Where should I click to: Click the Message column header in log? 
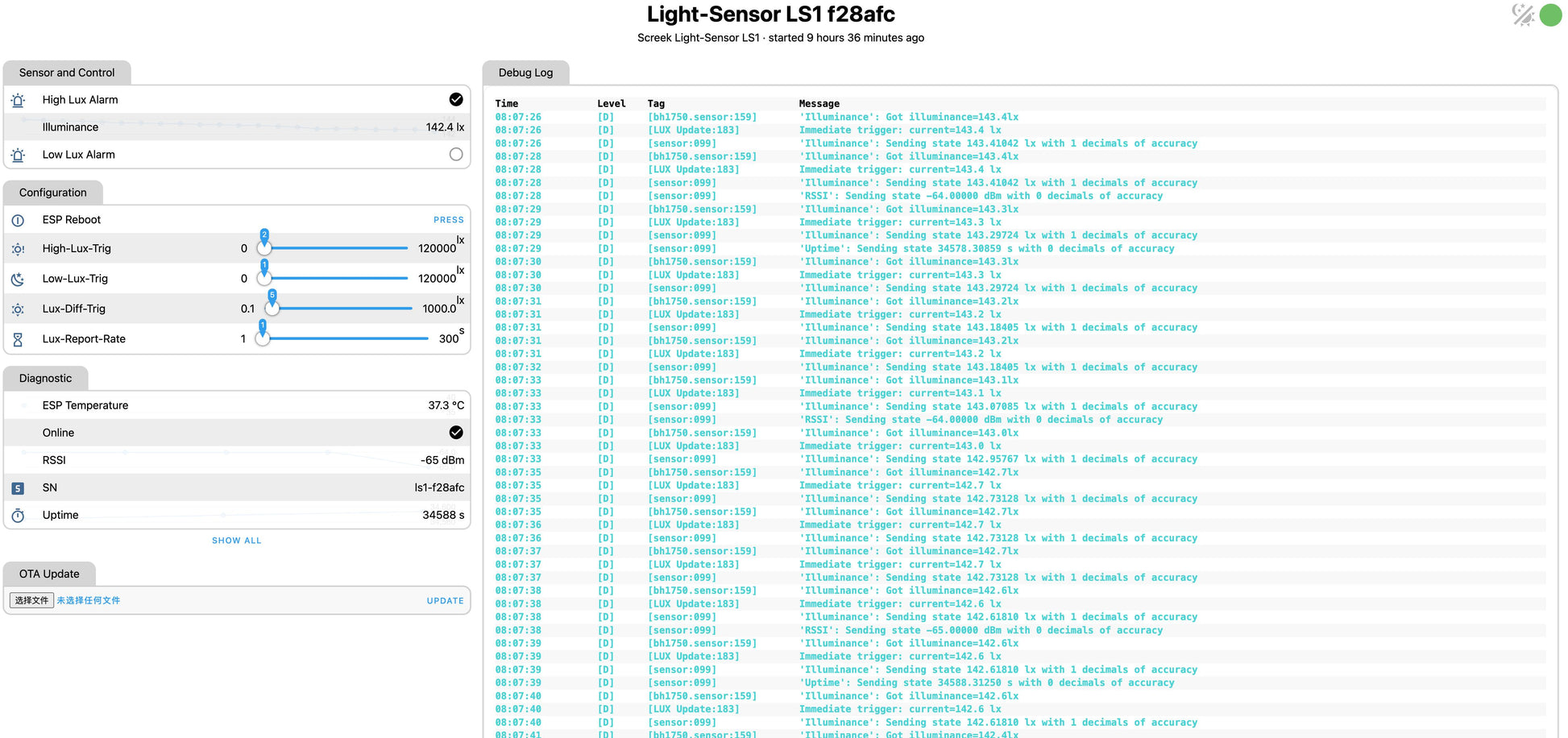pos(819,104)
